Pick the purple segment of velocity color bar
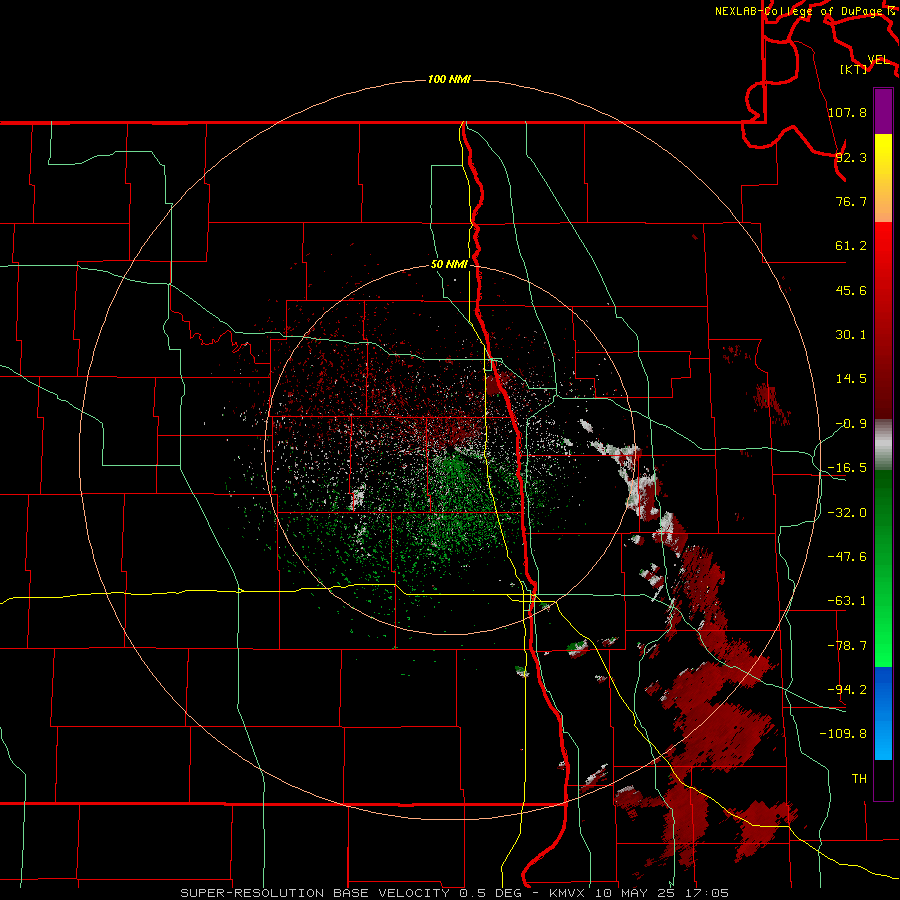Screen dimensions: 900x900 pyautogui.click(x=883, y=111)
